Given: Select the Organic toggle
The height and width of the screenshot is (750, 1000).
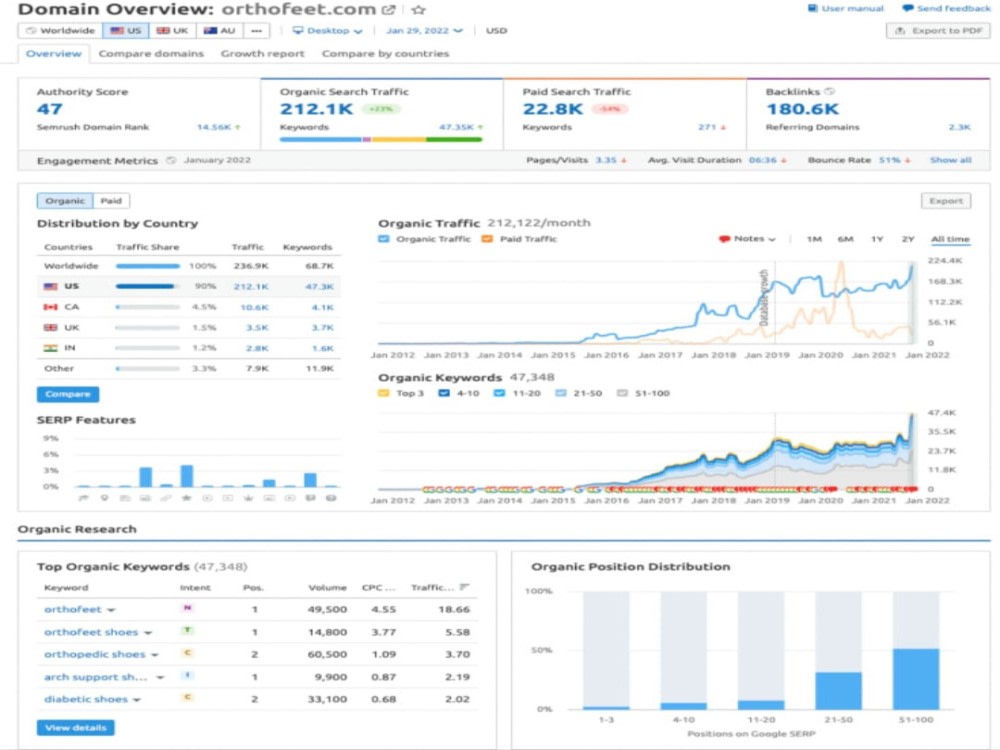Looking at the screenshot, I should pyautogui.click(x=64, y=201).
